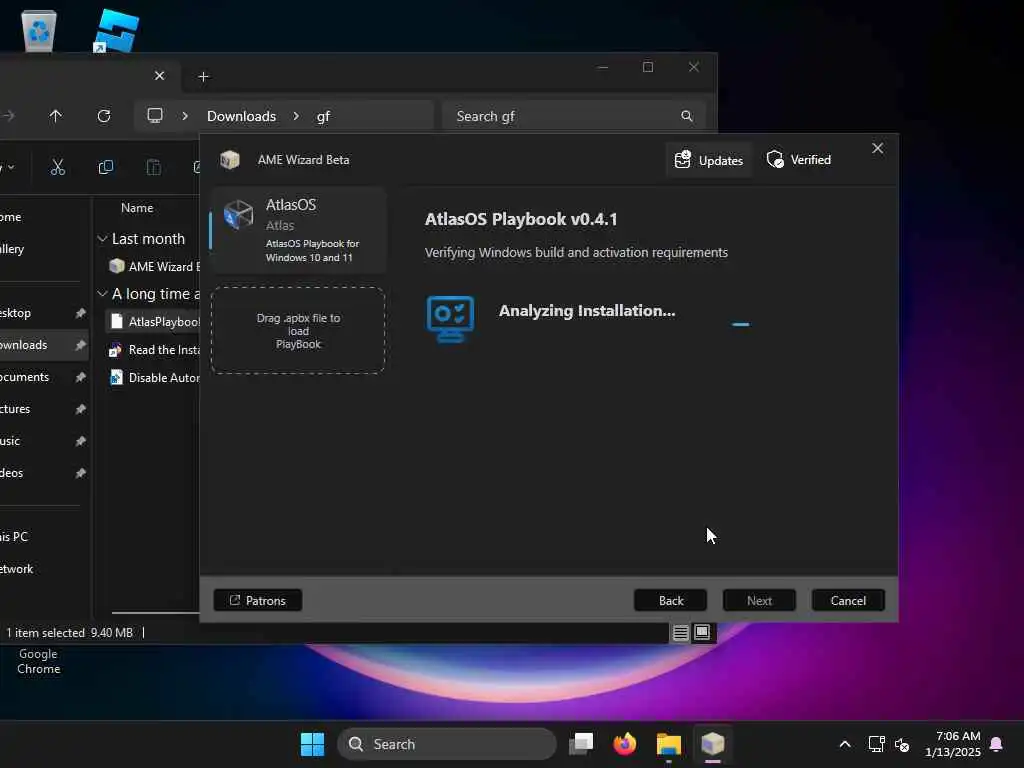Click the AME Wizard box logo icon
Screen dimensions: 1024x768
230,160
